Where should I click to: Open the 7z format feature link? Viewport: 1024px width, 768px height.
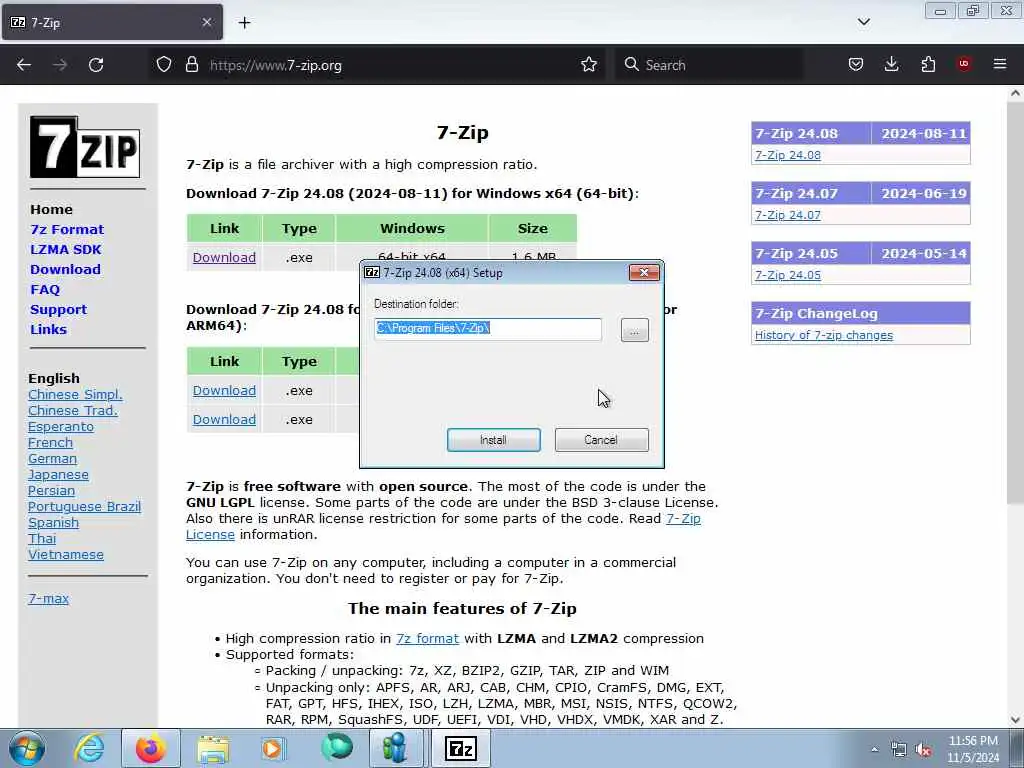pos(427,639)
